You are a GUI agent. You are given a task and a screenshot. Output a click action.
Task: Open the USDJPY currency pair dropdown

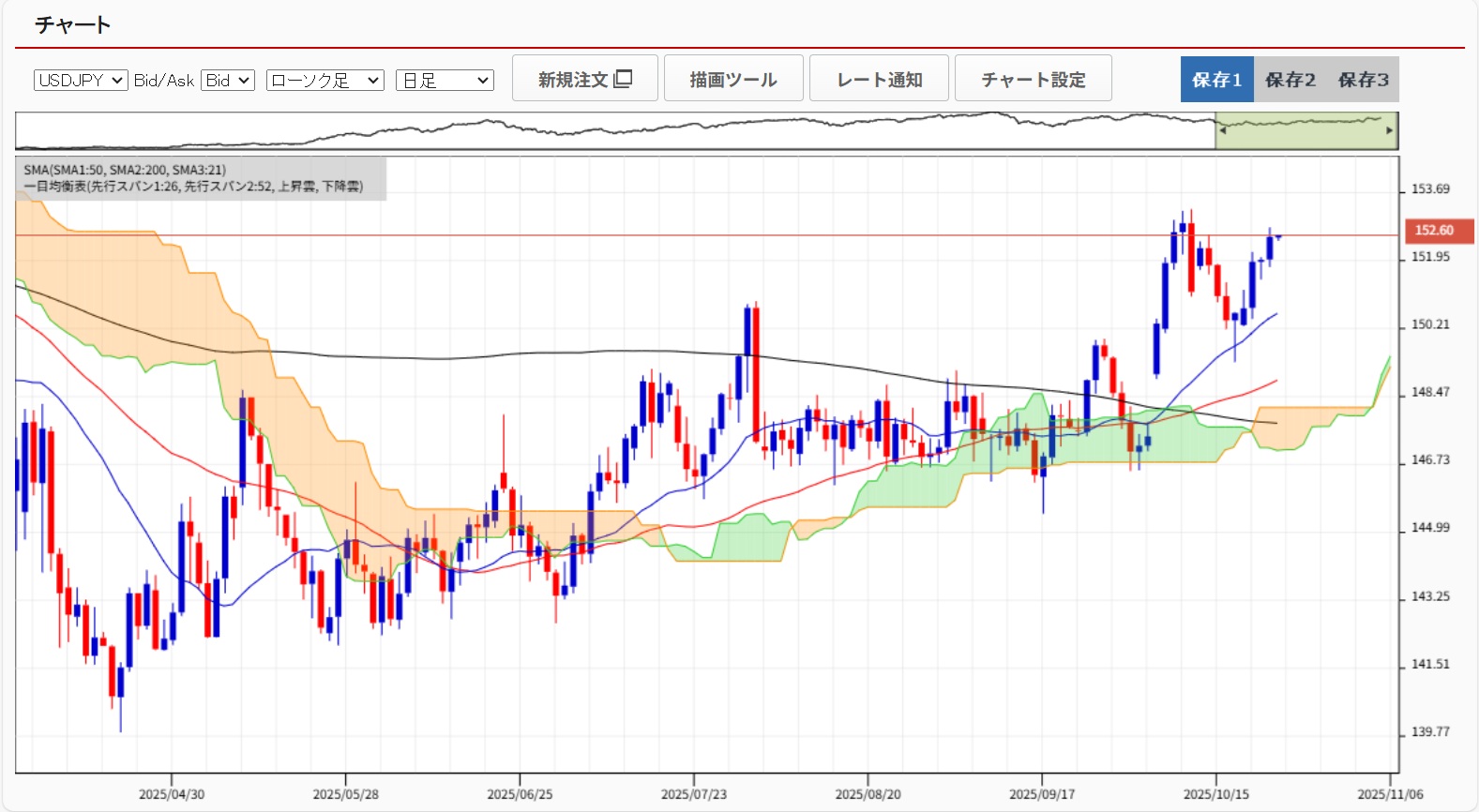(x=81, y=81)
